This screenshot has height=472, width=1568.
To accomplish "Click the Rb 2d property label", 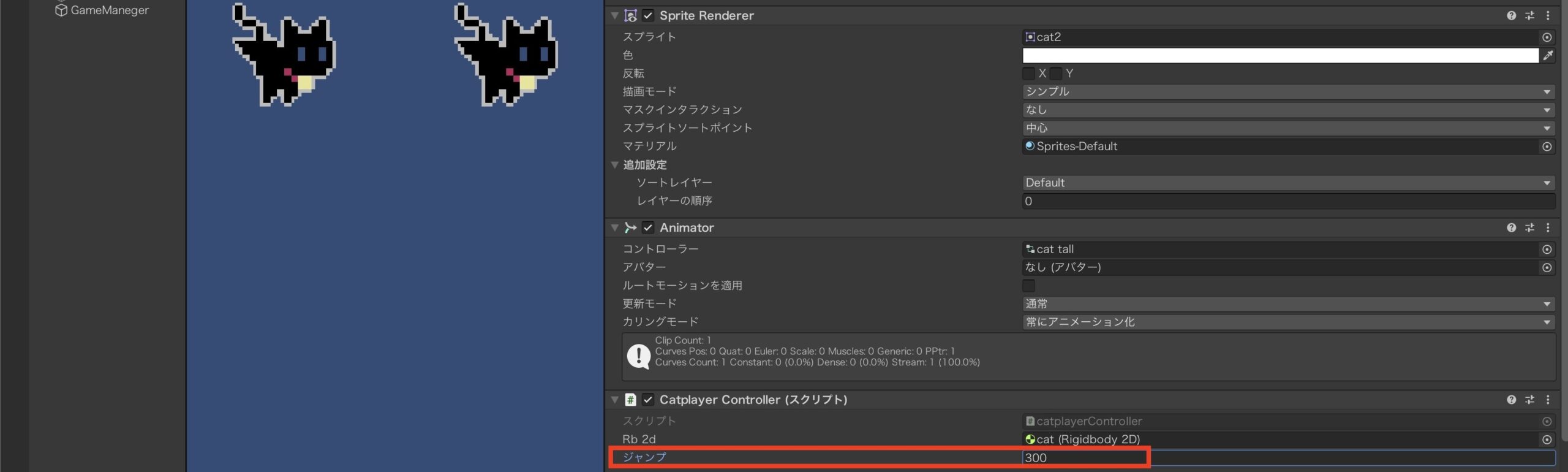I will pos(639,440).
